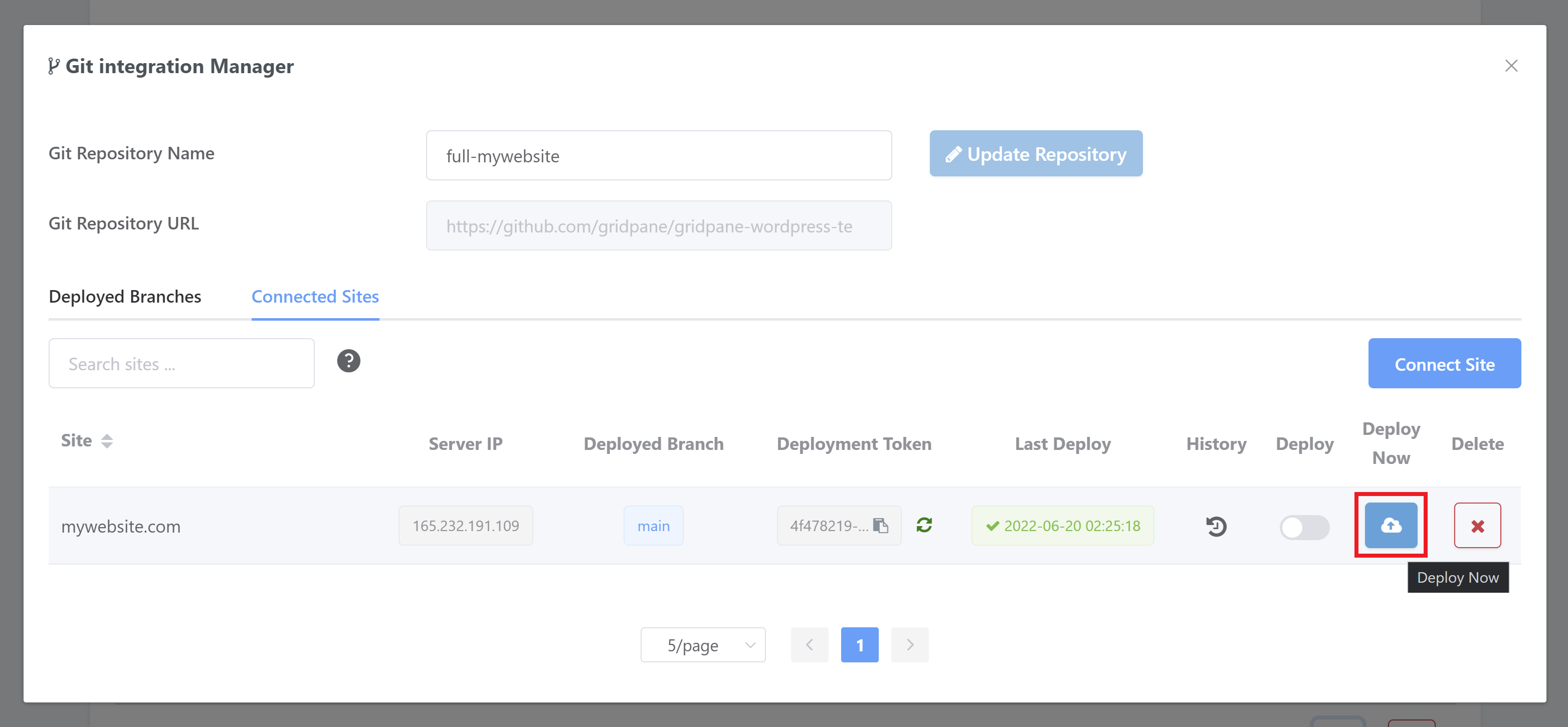Regenerate deployment token with green refresh icon
Screen dimensions: 1568x727
point(923,525)
